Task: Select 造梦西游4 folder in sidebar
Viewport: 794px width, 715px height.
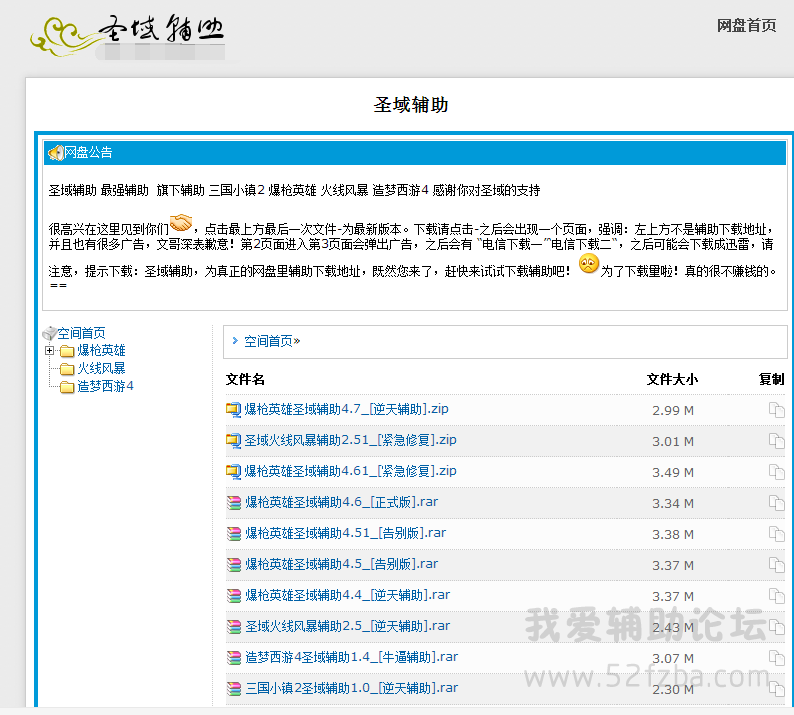Action: 105,386
